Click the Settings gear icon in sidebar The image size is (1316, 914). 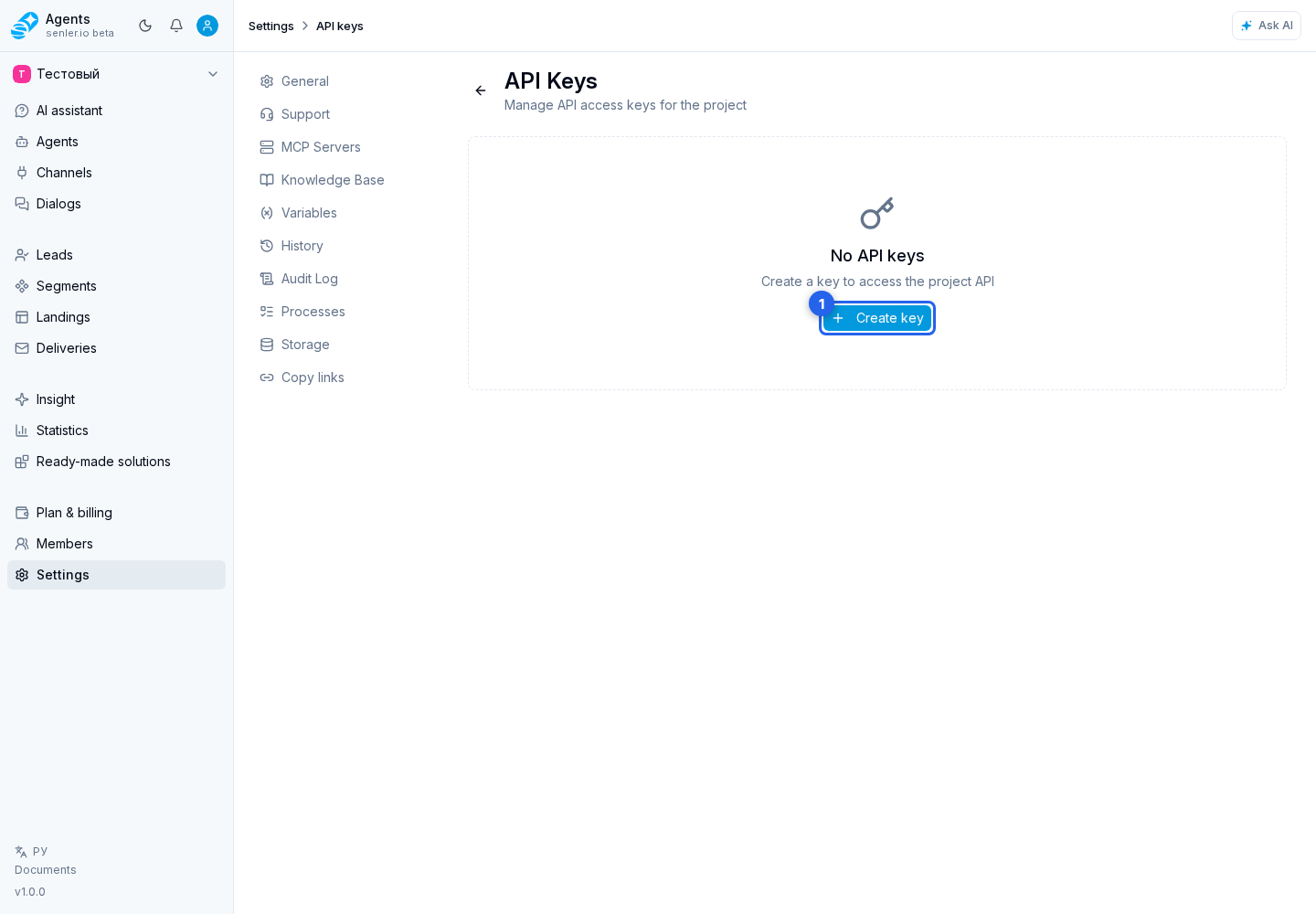coord(22,575)
